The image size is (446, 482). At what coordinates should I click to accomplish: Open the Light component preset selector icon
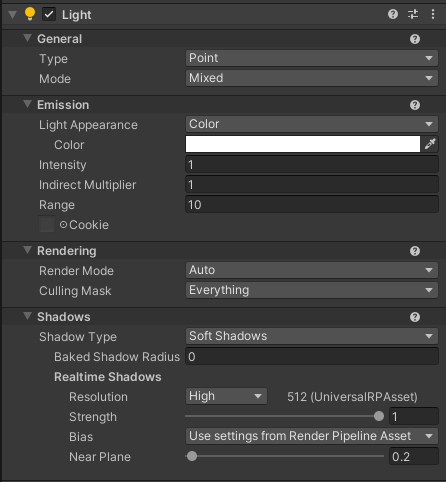pyautogui.click(x=413, y=14)
